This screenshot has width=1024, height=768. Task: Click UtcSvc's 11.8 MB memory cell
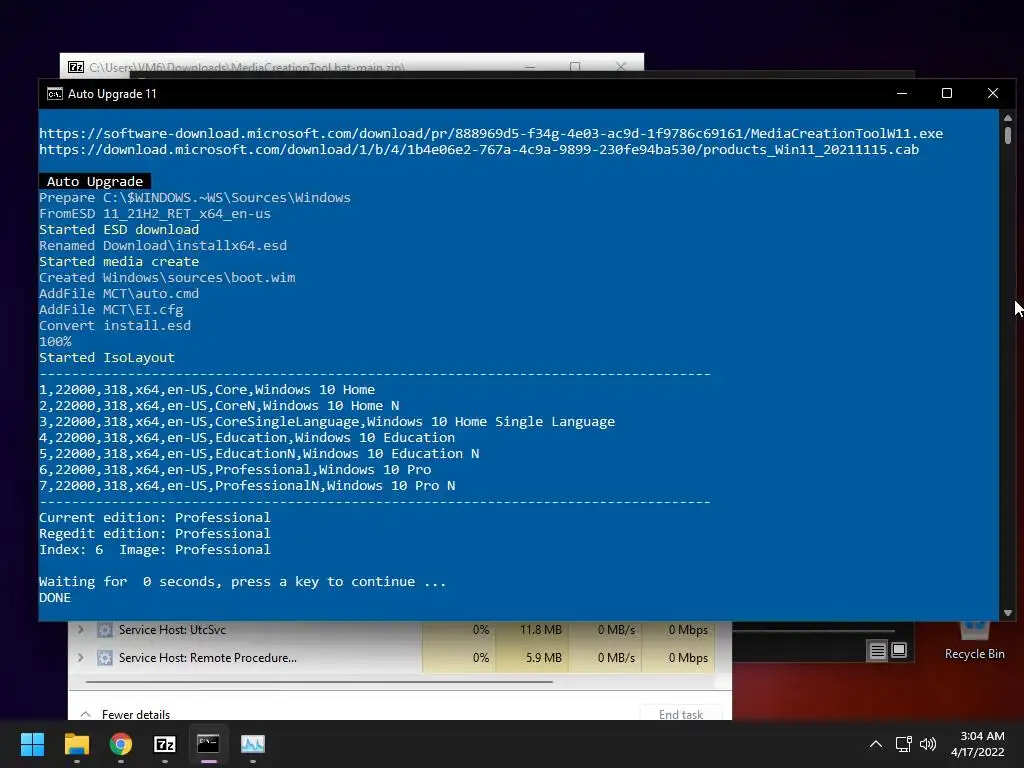532,630
